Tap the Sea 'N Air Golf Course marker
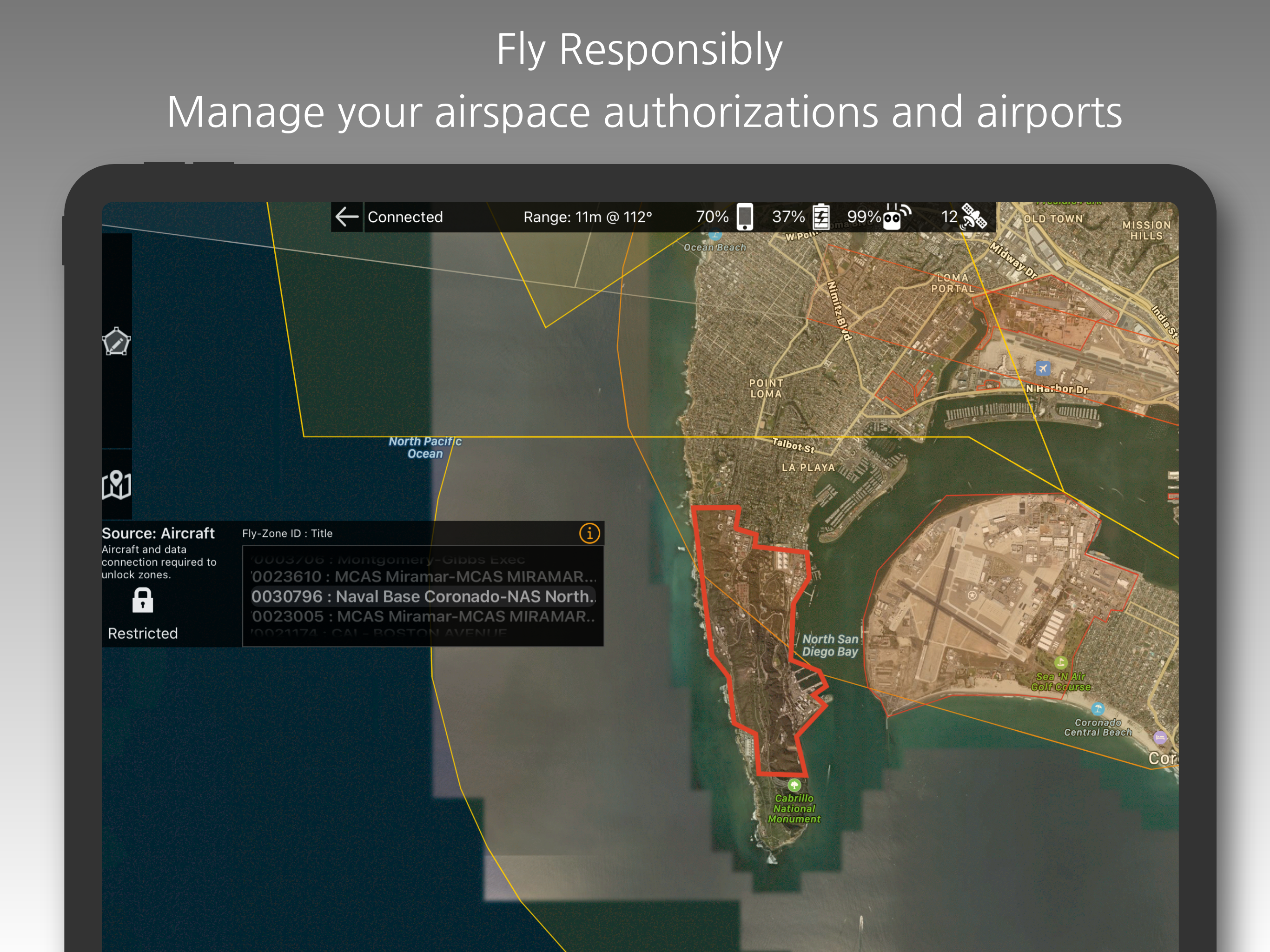Screen dimensions: 1270x952 pyautogui.click(x=1060, y=662)
